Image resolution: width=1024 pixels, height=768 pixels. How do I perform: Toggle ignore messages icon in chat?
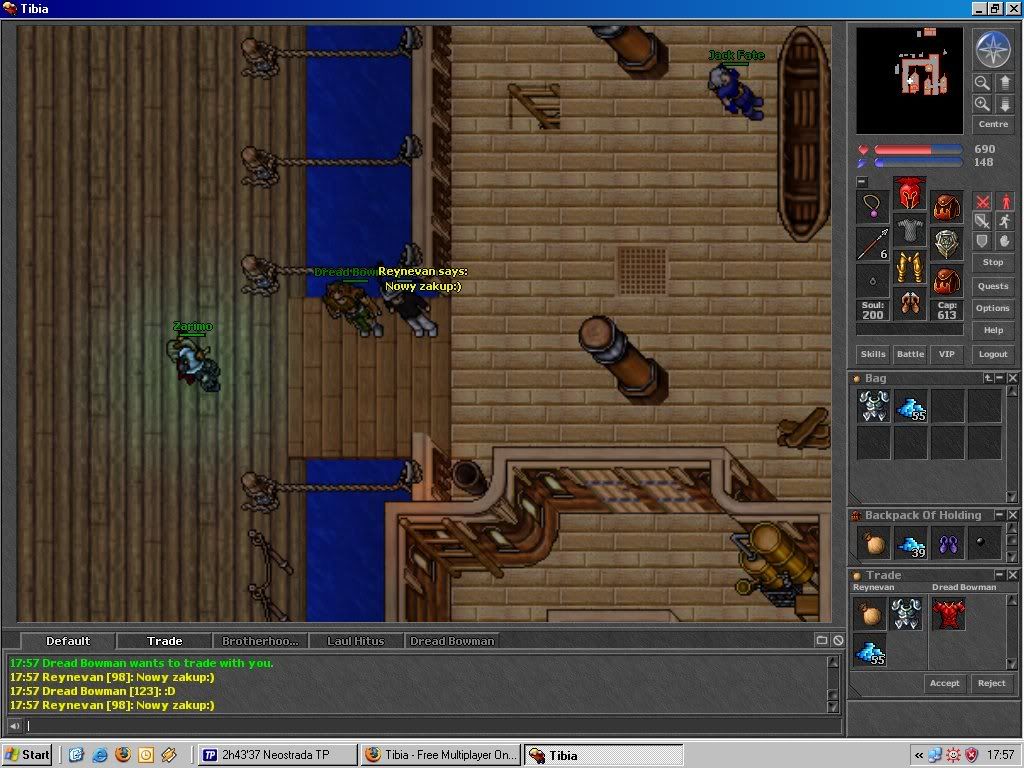[839, 641]
